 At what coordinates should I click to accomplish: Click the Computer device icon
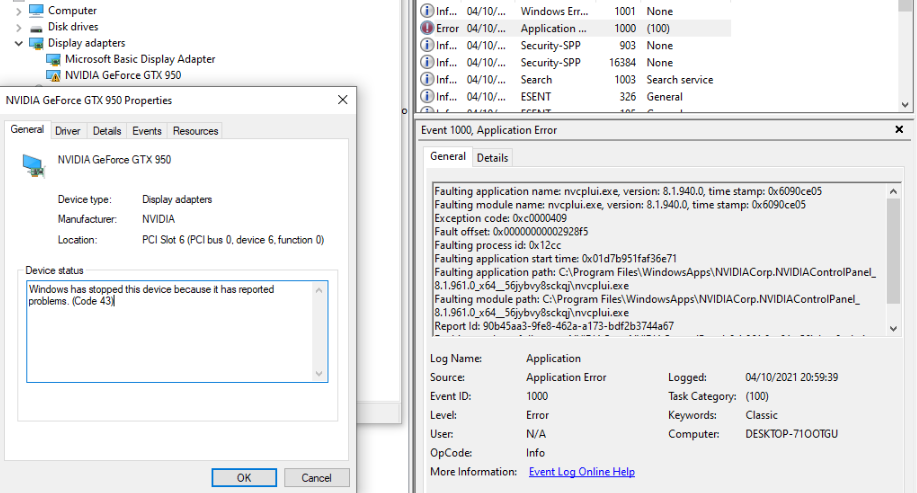point(36,11)
